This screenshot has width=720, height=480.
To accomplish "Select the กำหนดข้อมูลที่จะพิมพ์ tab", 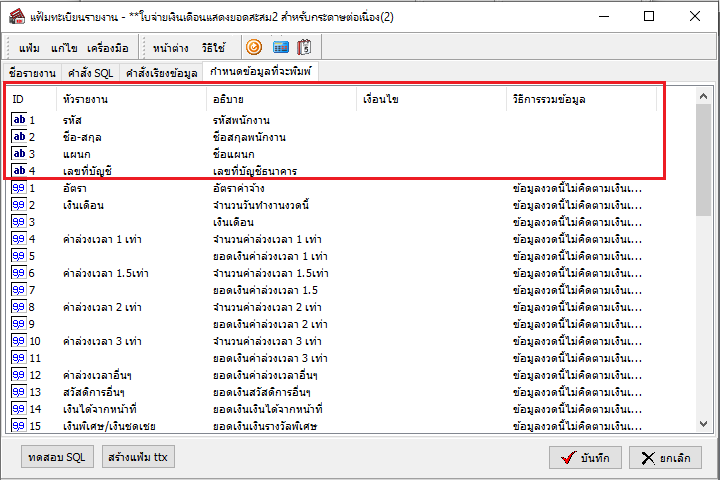I will 260,71.
